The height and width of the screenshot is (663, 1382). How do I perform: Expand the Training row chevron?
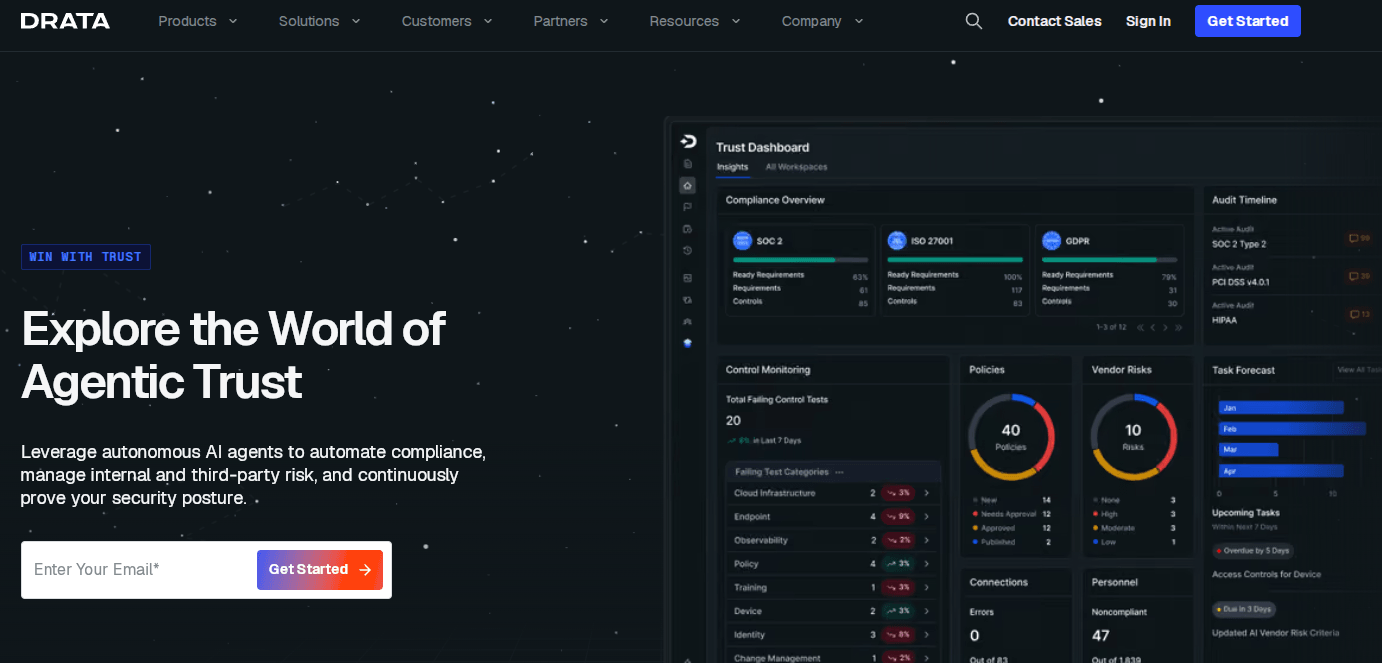coord(927,588)
